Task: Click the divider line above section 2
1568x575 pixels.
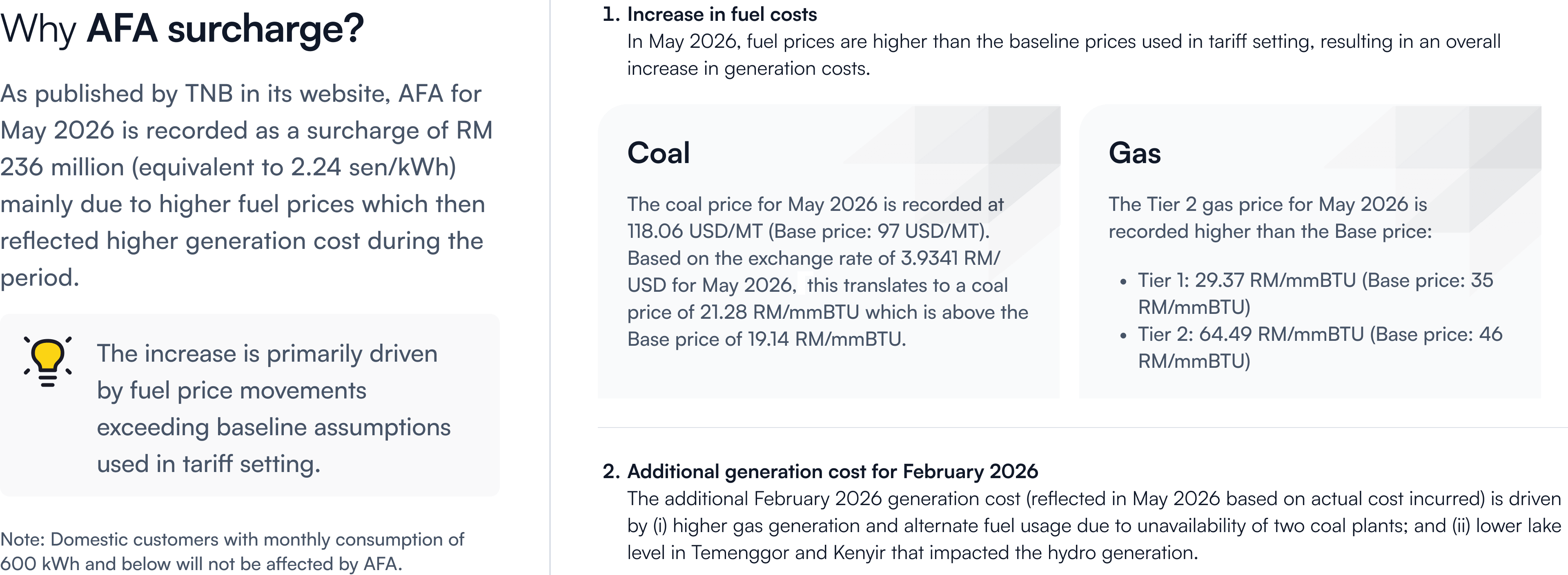Action: (1082, 427)
